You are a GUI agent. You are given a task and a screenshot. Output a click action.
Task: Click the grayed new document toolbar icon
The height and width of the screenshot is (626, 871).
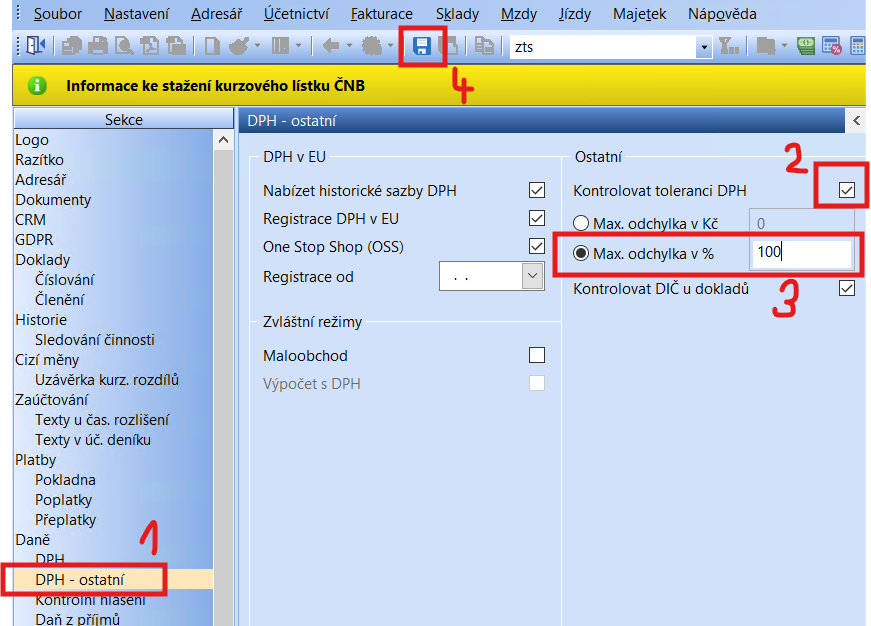coord(212,46)
